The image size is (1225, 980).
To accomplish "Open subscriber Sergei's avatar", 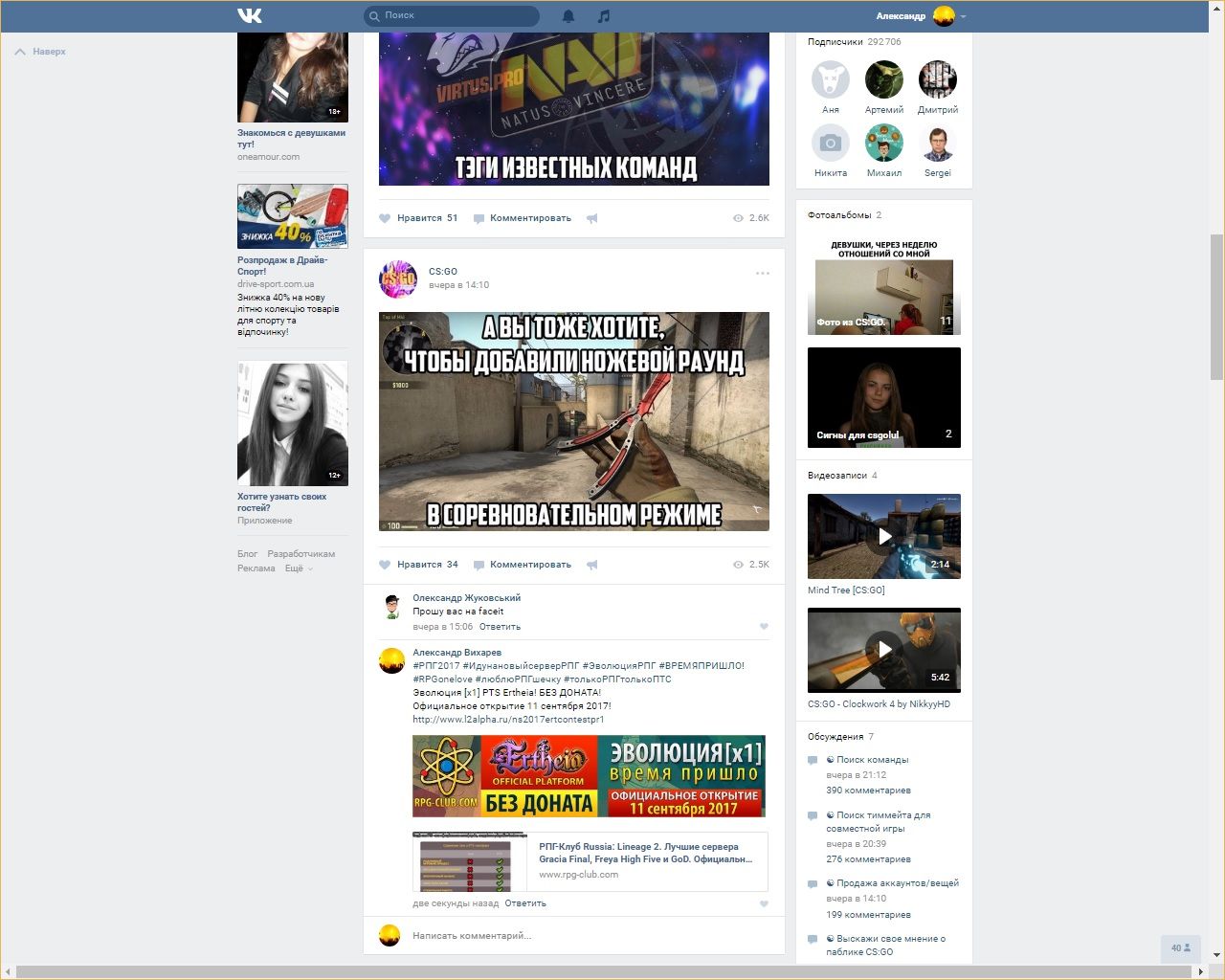I will 938,144.
